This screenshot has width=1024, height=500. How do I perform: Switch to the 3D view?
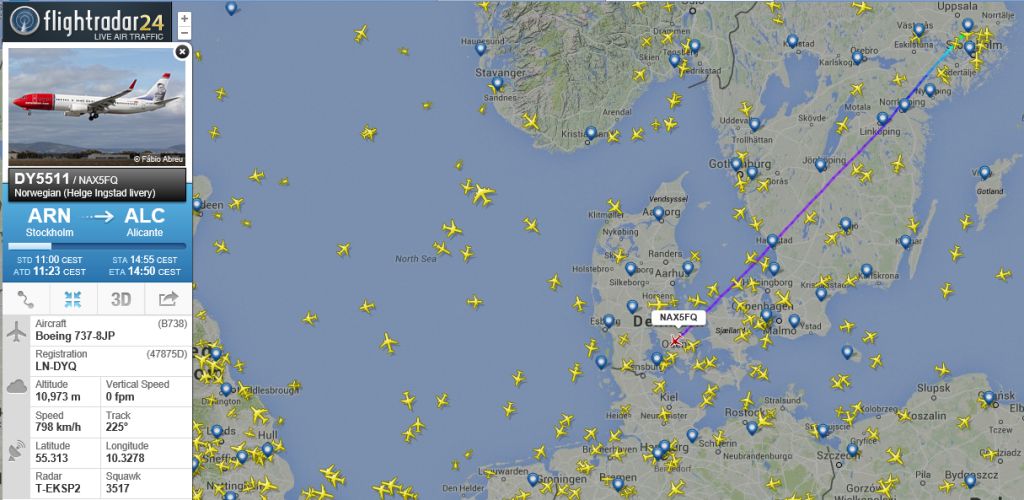click(121, 299)
